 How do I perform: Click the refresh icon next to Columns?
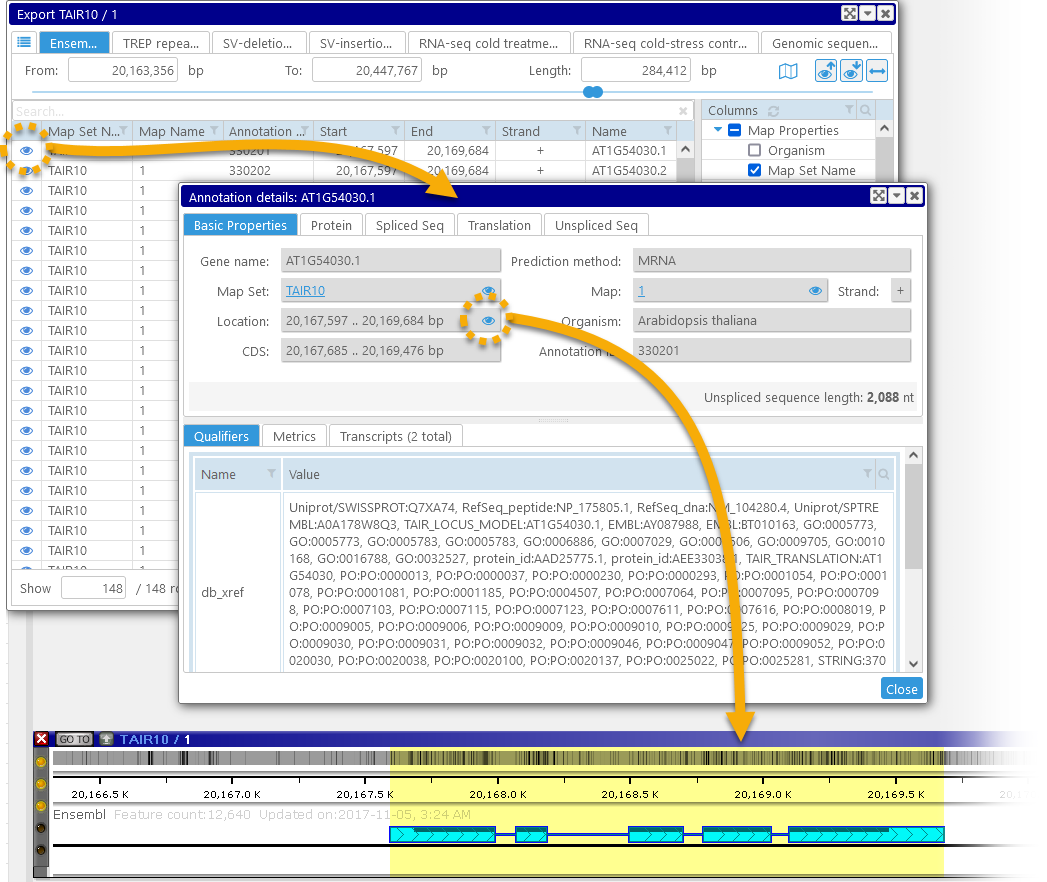pos(773,111)
